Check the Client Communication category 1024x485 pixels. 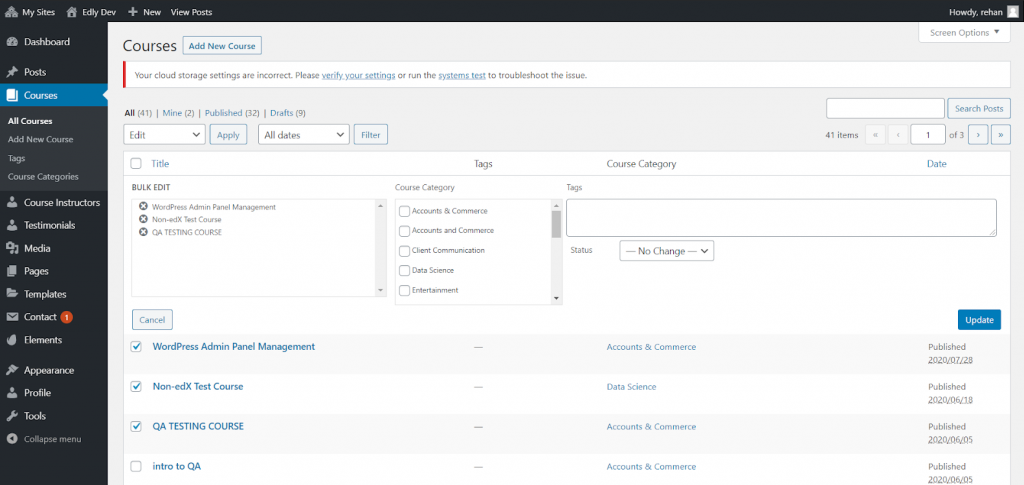click(x=404, y=251)
